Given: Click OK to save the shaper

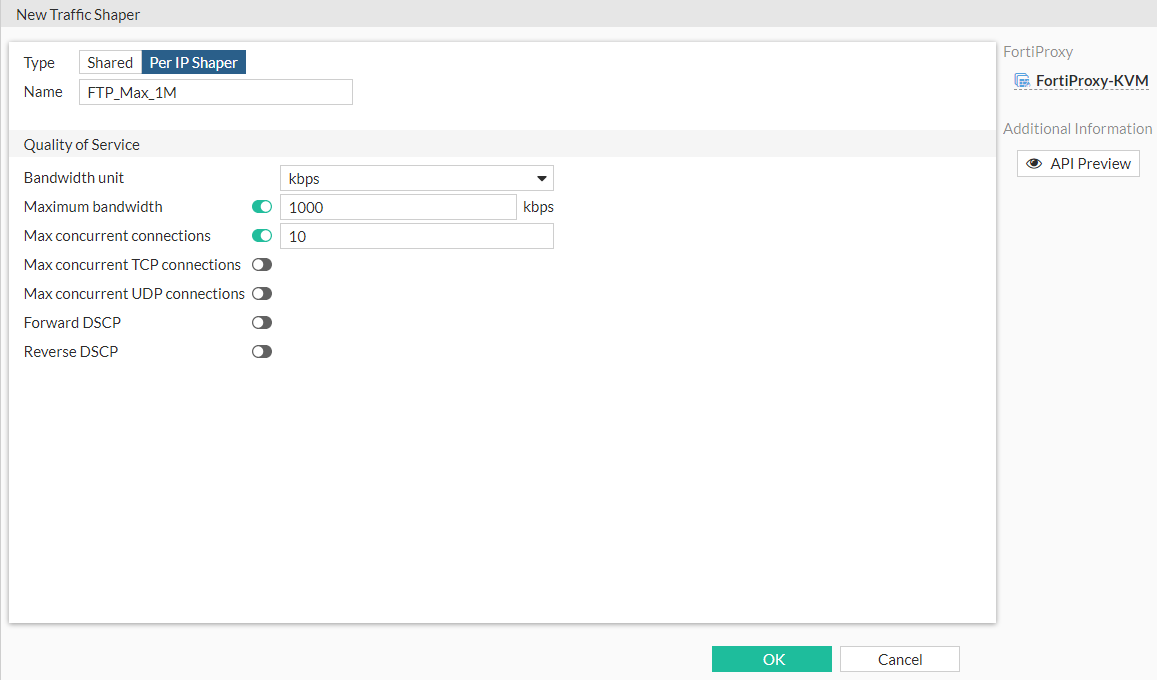Looking at the screenshot, I should pyautogui.click(x=771, y=658).
